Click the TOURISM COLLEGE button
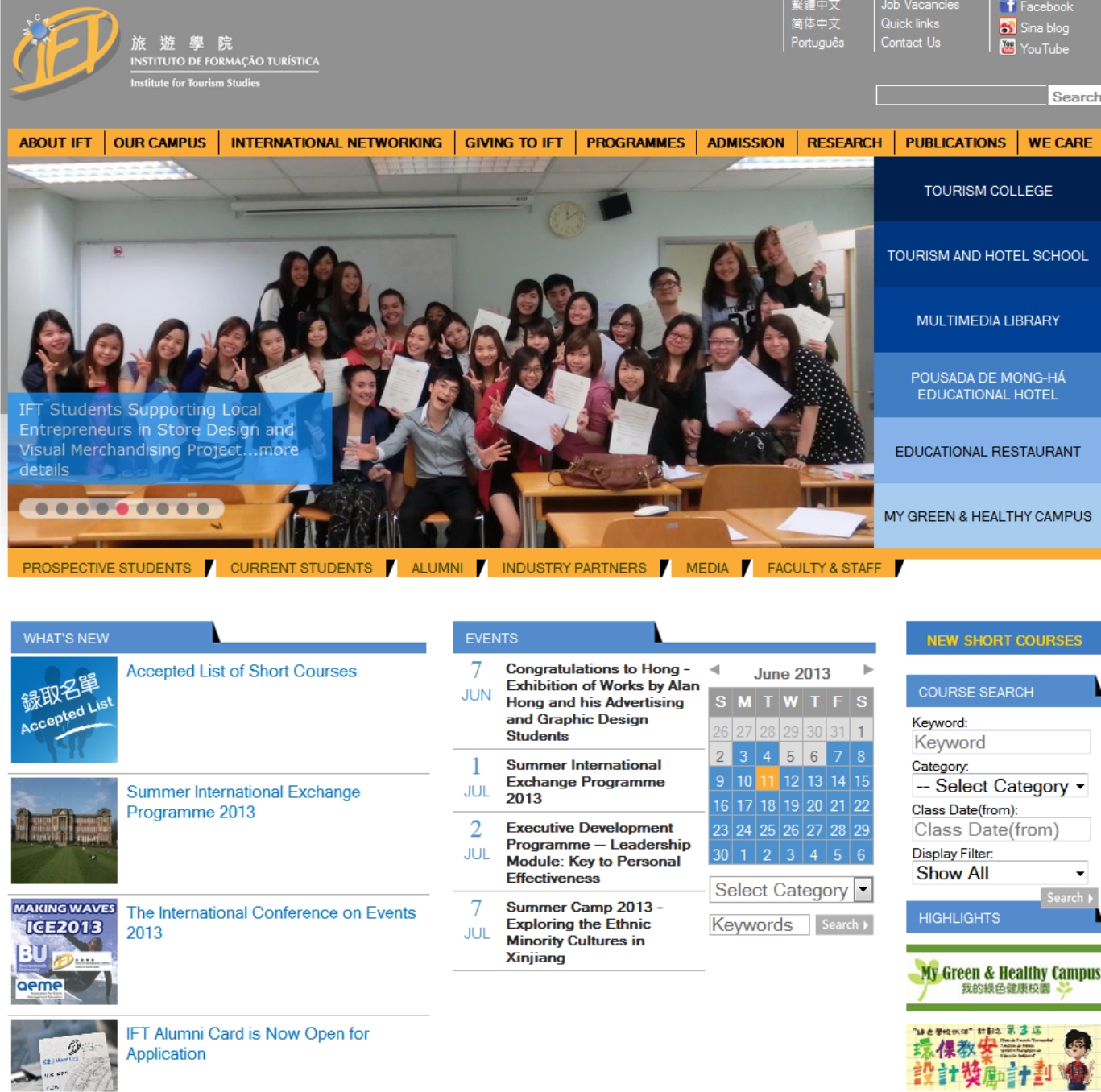The image size is (1101, 1092). 987,191
